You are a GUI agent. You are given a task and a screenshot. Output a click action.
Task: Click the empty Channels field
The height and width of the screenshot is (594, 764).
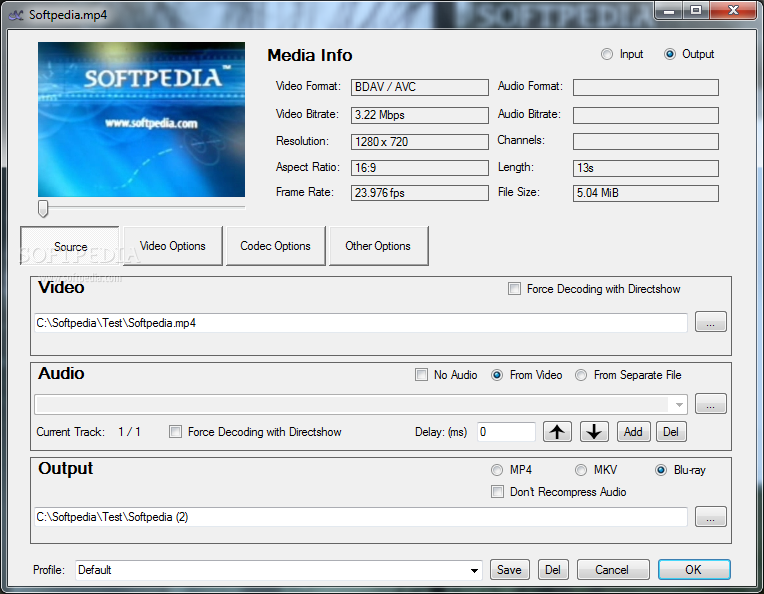coord(646,141)
